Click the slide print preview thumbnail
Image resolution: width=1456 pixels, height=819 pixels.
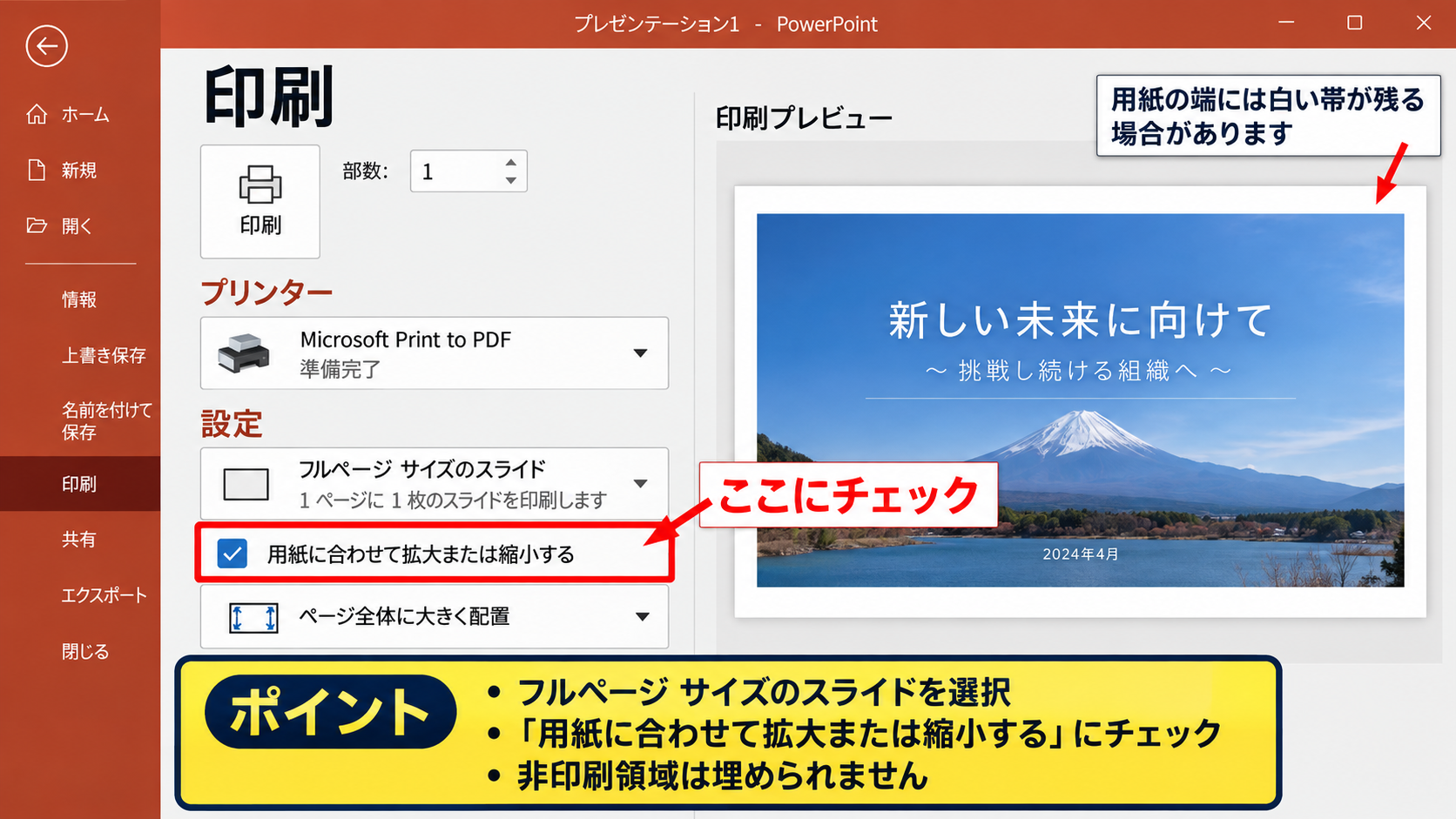[1080, 400]
